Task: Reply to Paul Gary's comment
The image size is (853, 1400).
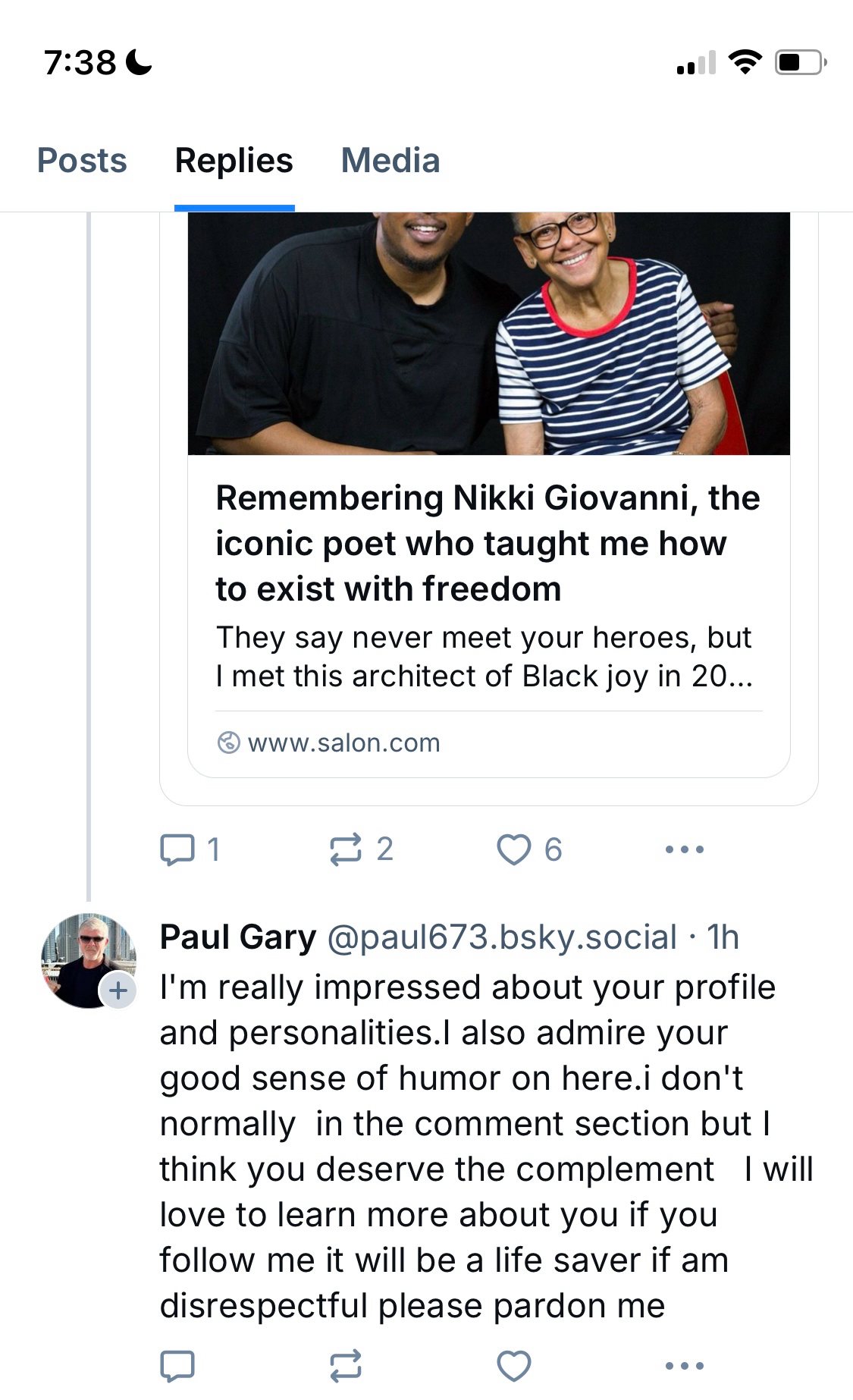Action: point(177,1366)
